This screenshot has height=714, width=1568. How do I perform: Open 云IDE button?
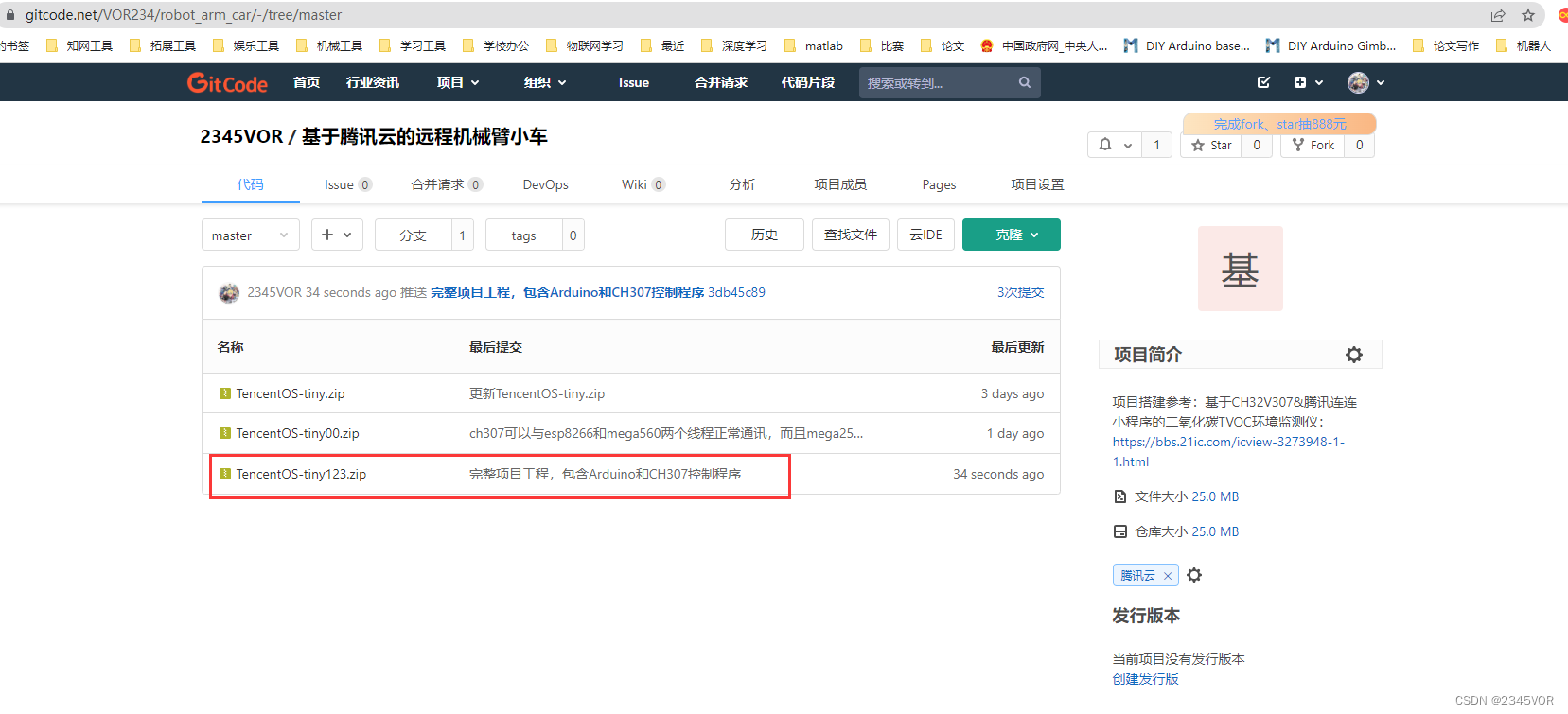coord(925,235)
